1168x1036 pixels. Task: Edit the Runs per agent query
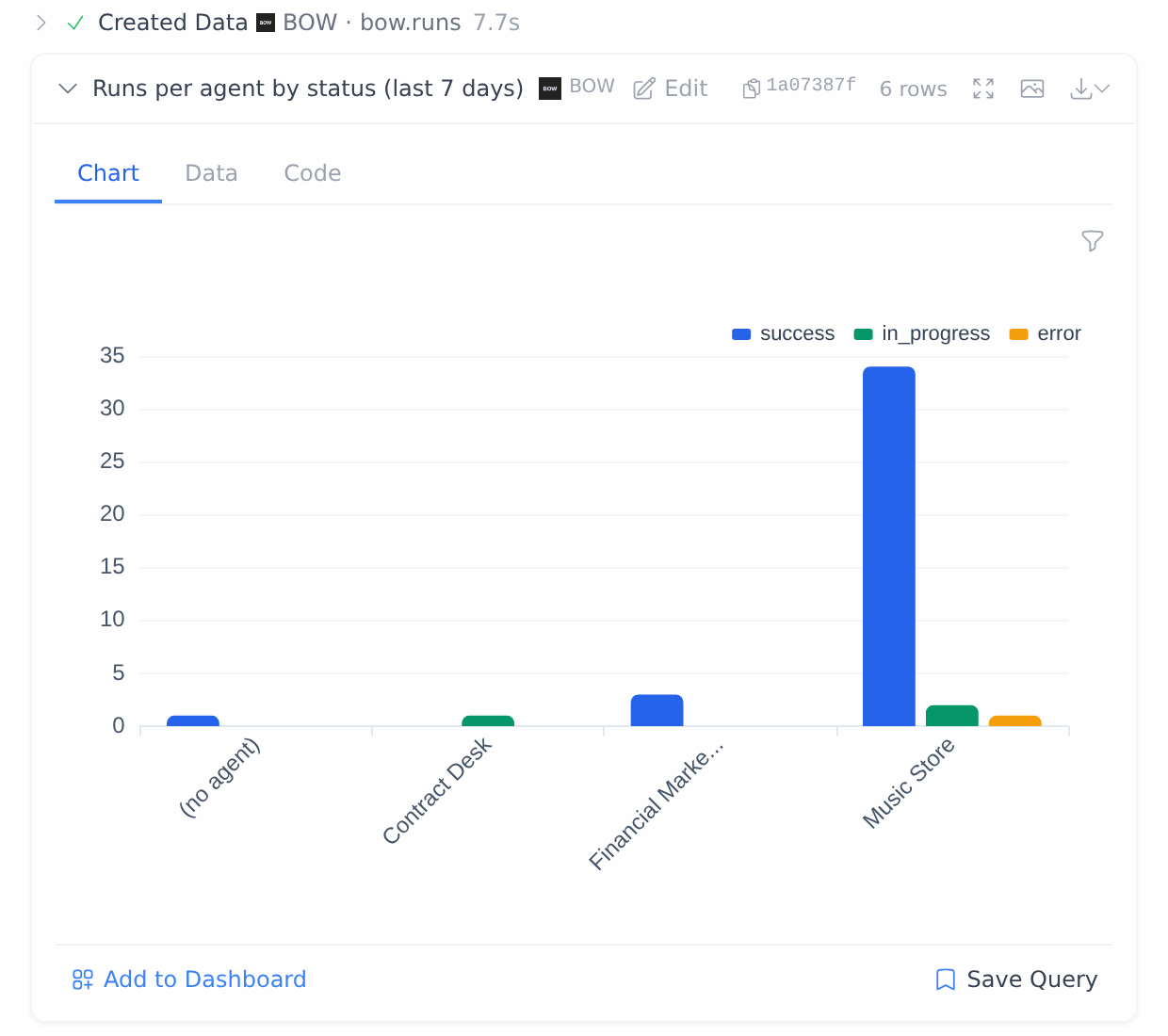[x=671, y=89]
